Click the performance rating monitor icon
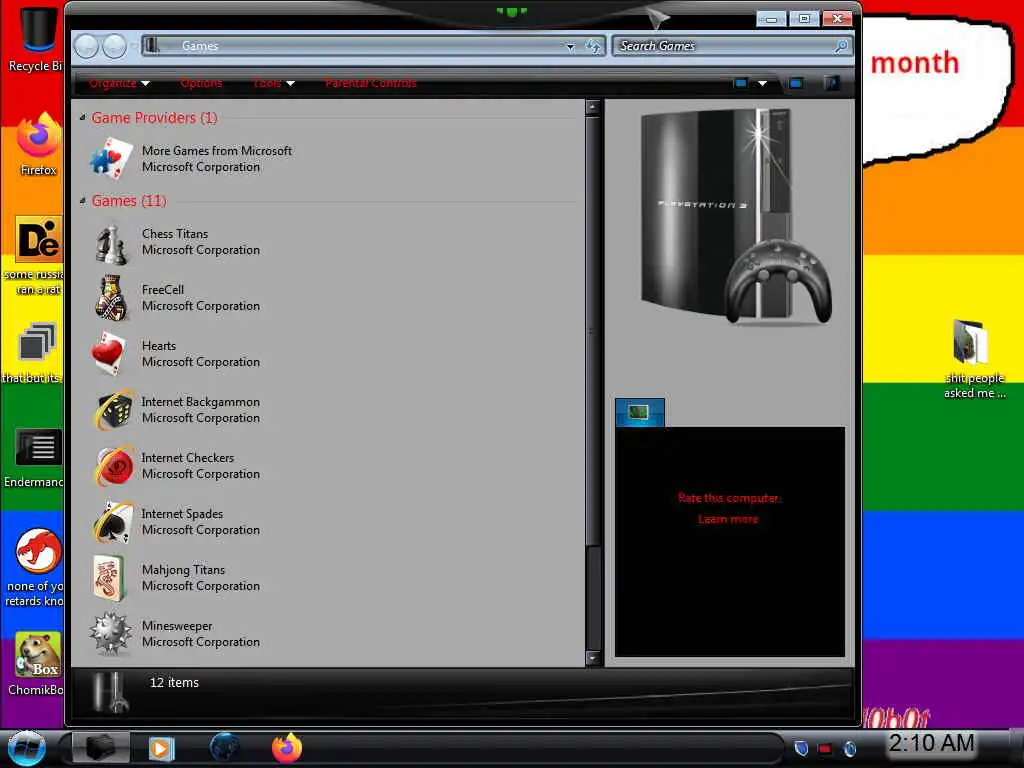Screen dimensions: 1024x768 coord(639,412)
